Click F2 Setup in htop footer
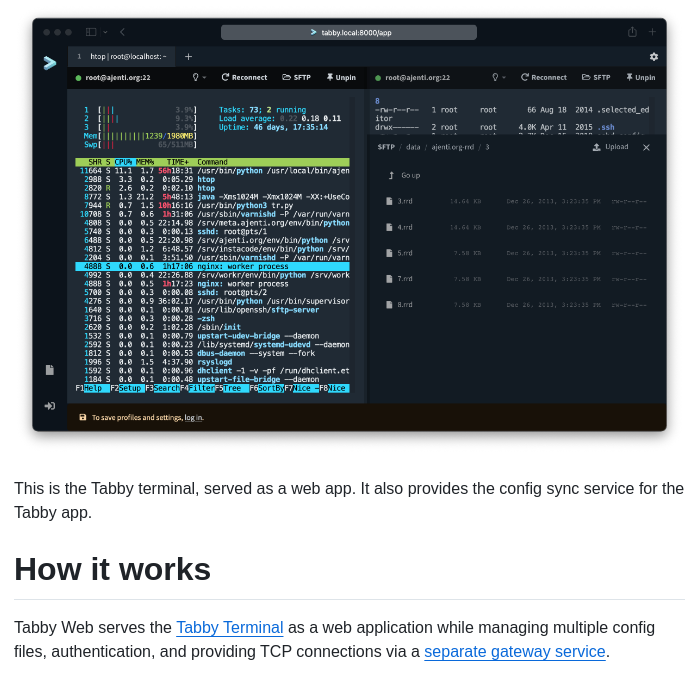Screen dimensions: 694x675 pyautogui.click(x=127, y=388)
